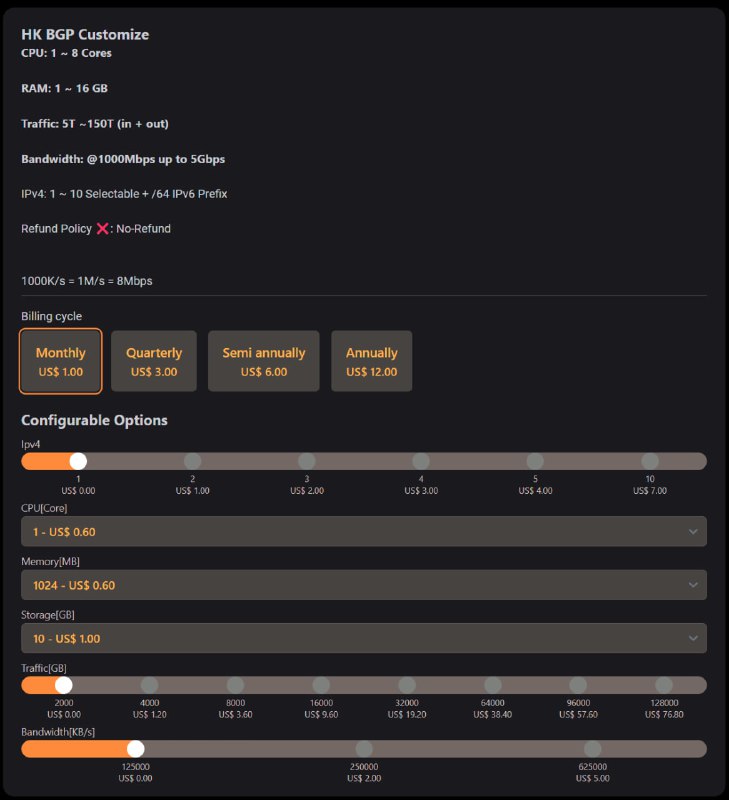Open the Storage[GB] selection dropdown

click(x=363, y=638)
